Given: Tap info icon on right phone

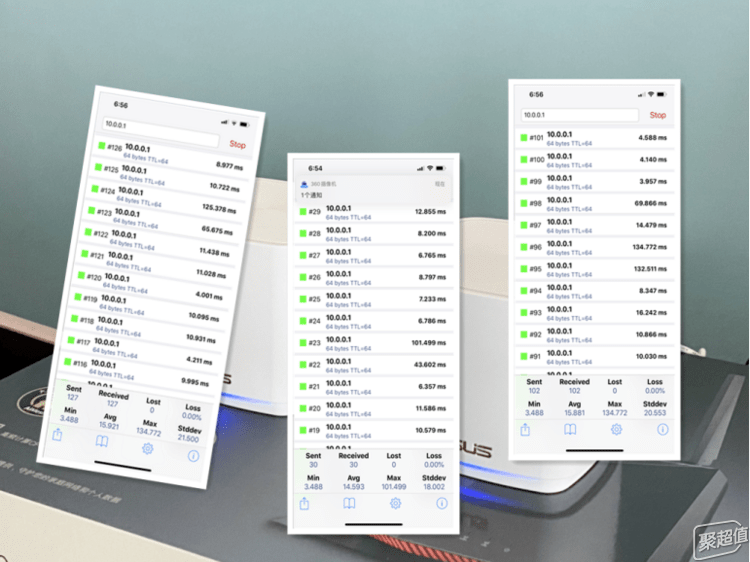Looking at the screenshot, I should point(662,430).
